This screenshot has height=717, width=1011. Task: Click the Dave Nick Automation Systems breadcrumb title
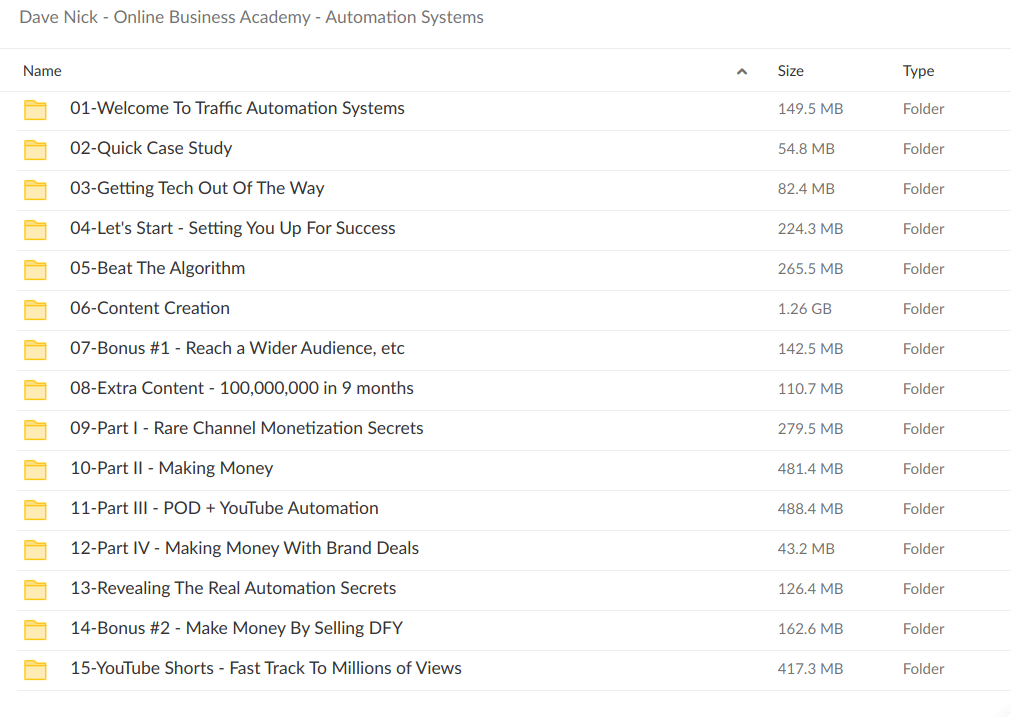click(x=251, y=17)
